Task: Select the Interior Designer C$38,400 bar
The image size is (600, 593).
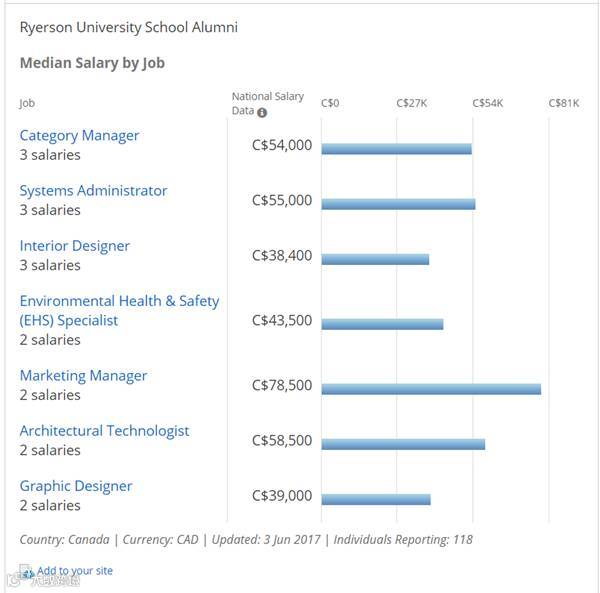Action: [x=375, y=259]
